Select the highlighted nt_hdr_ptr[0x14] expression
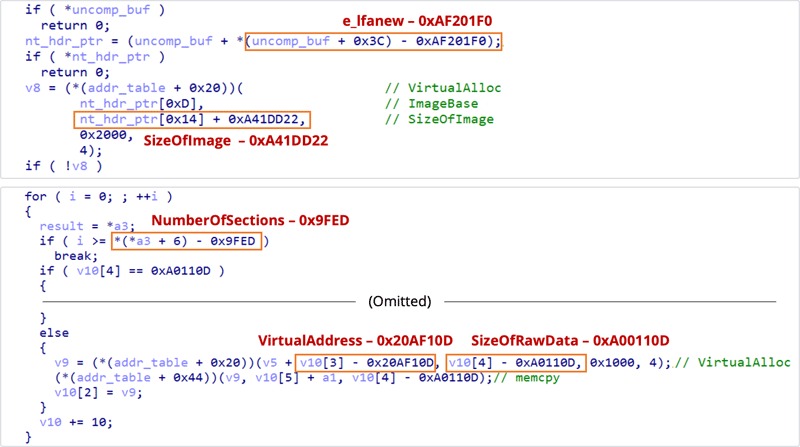The width and height of the screenshot is (800, 447). [x=192, y=120]
